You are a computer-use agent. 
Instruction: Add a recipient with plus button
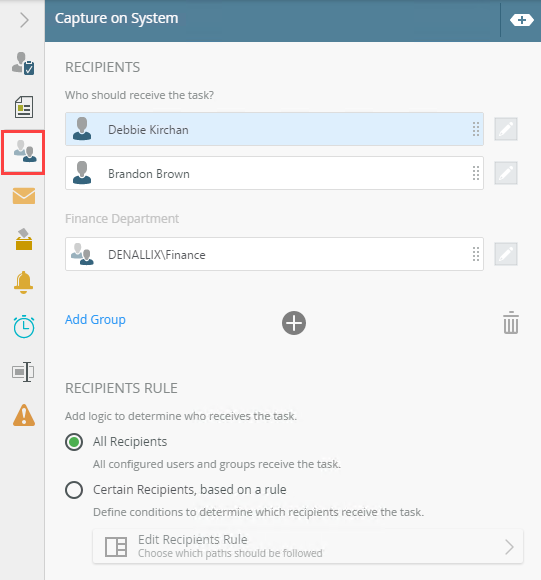[294, 323]
